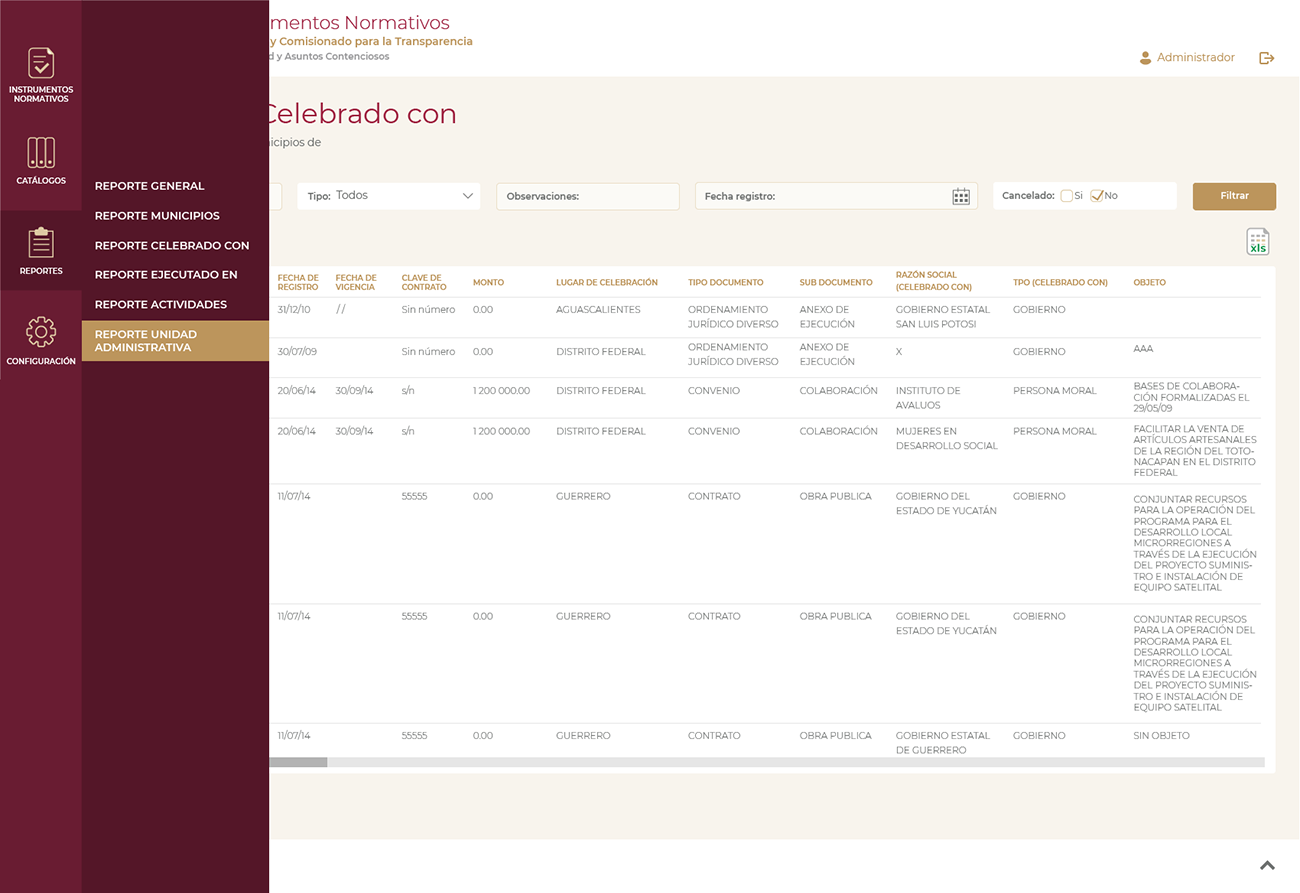1300x893 pixels.
Task: Open Reporte Unidad Administrativa item
Action: 146,341
